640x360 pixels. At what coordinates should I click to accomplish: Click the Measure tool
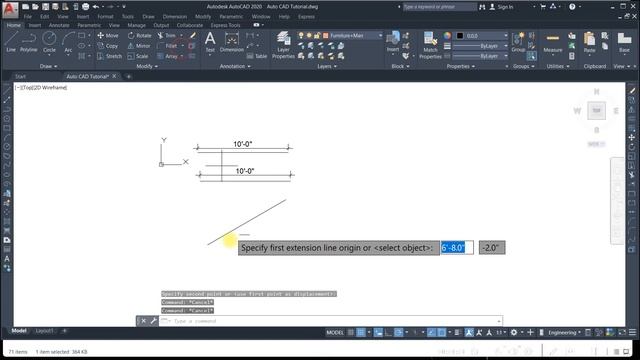coord(553,42)
